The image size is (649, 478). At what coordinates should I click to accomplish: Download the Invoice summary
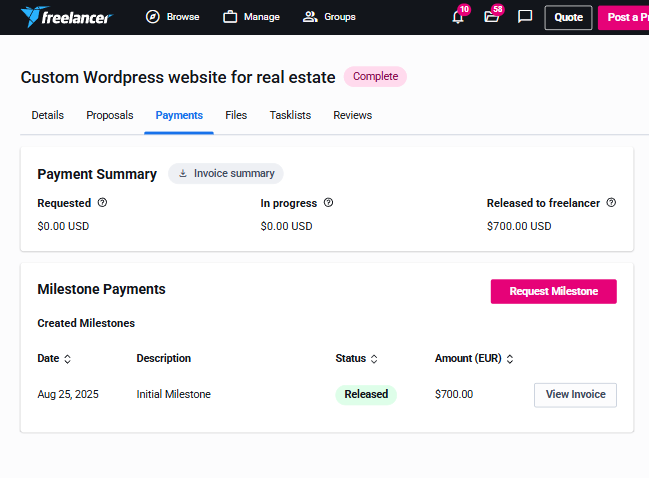click(226, 174)
